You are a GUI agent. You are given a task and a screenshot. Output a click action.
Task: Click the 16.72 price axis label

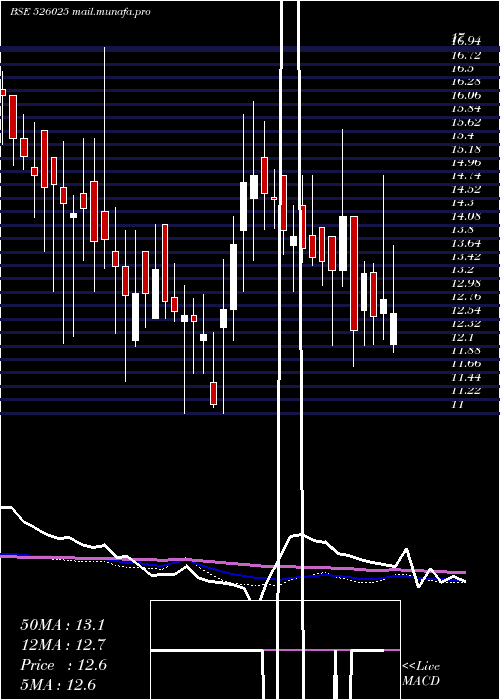pos(466,55)
